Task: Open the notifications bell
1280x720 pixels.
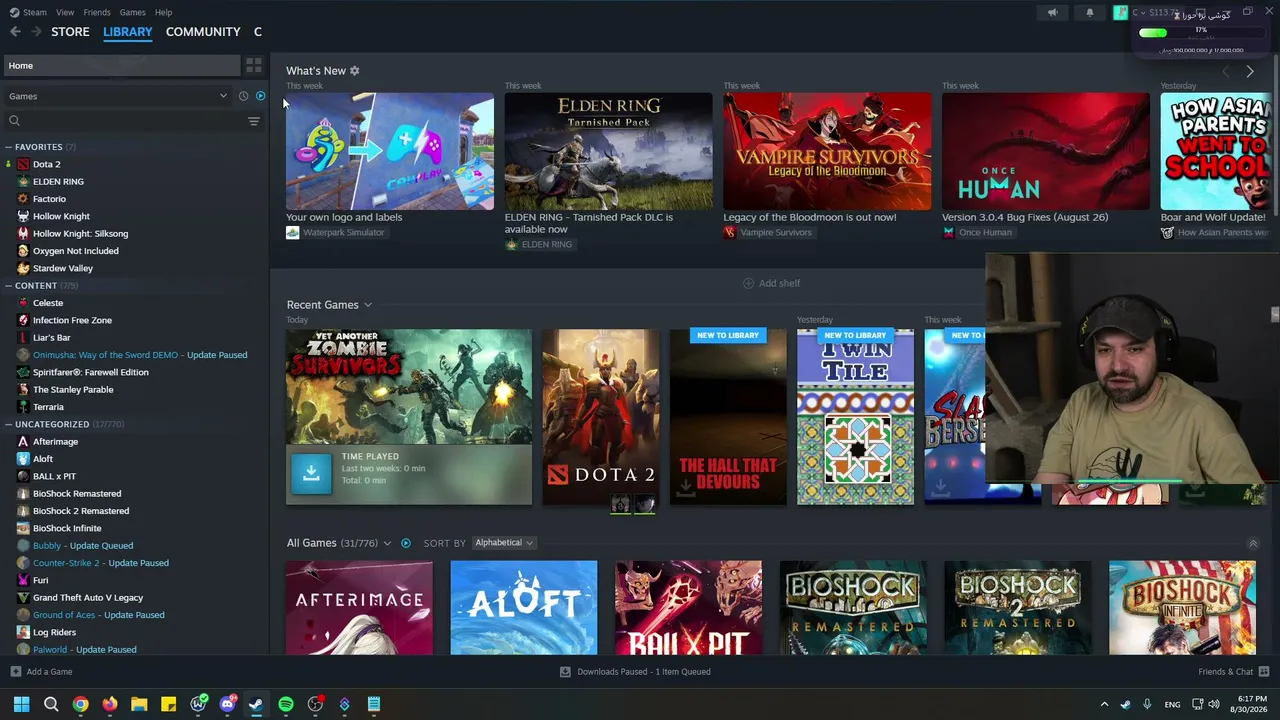Action: click(1090, 13)
